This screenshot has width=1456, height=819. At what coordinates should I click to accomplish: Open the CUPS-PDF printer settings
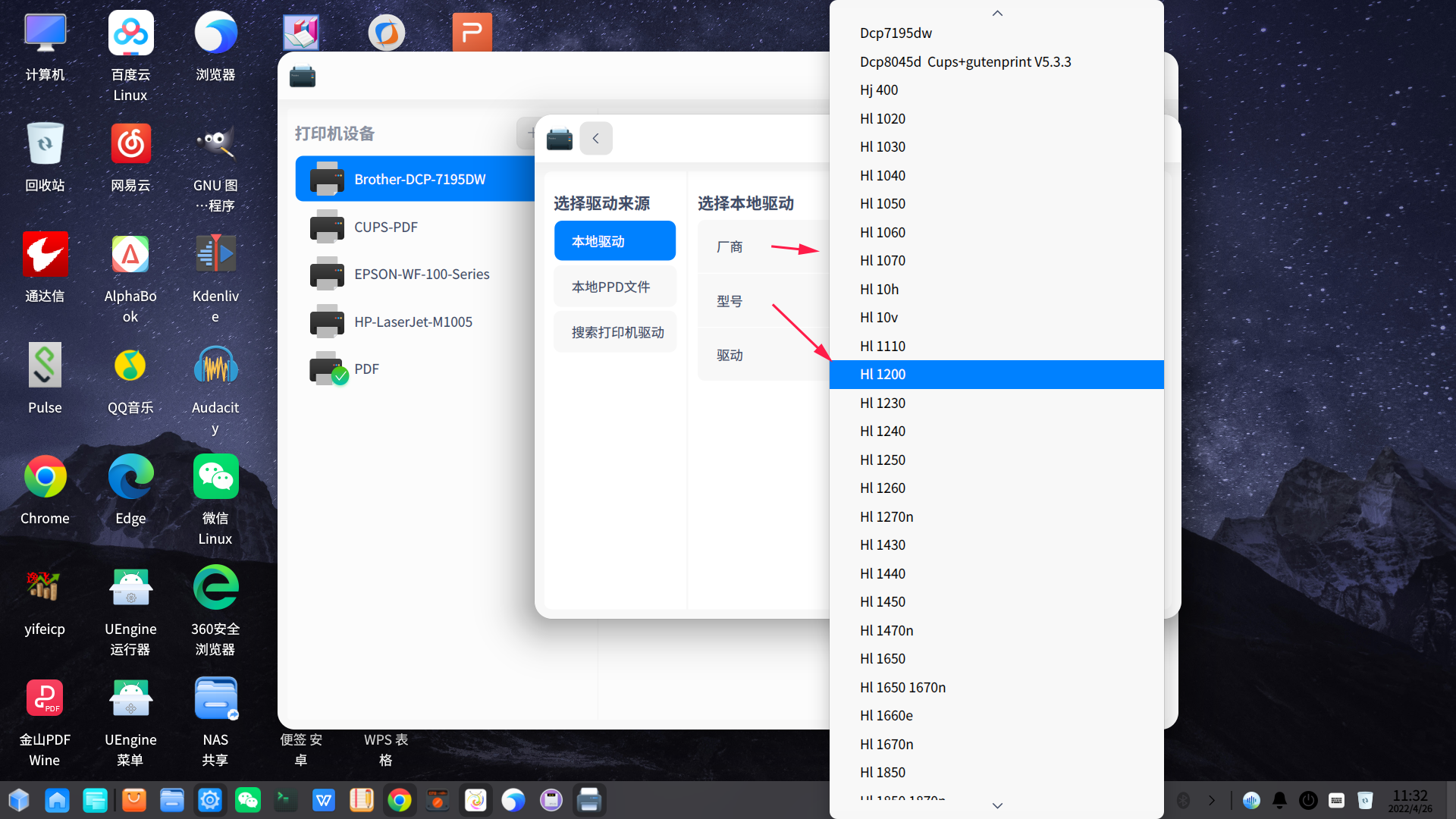pos(387,227)
